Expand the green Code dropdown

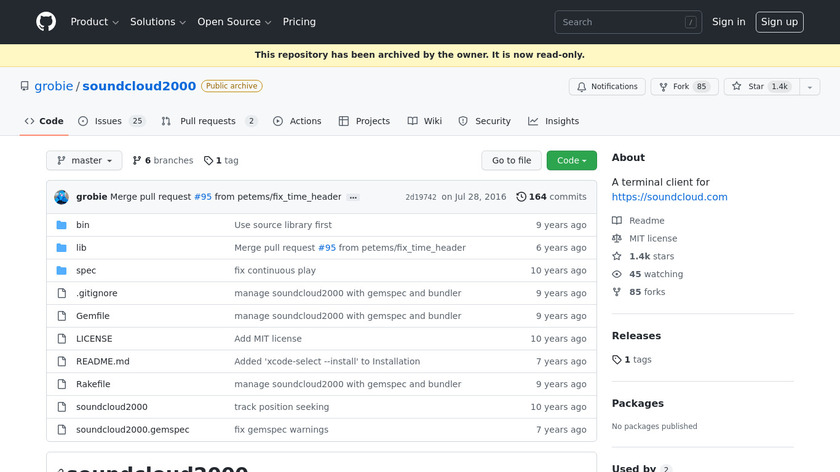pos(571,160)
